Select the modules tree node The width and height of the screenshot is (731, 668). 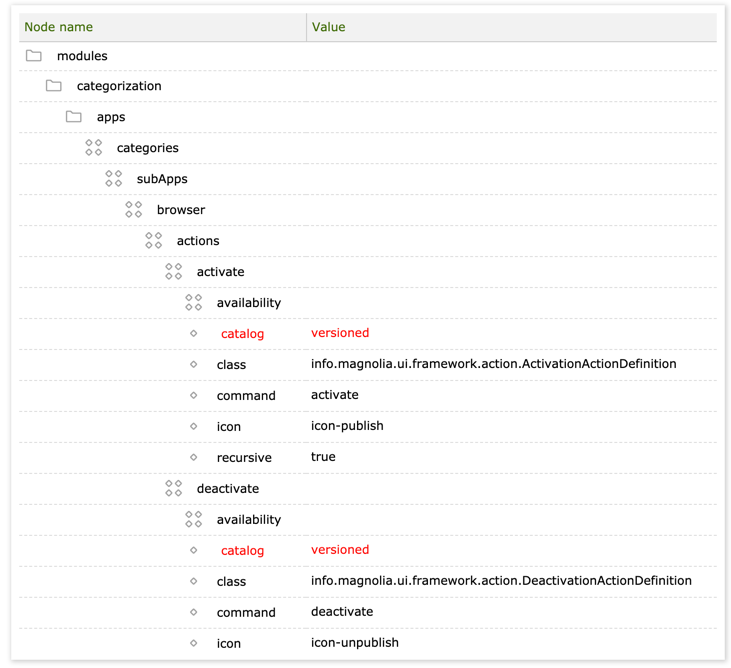pyautogui.click(x=82, y=56)
